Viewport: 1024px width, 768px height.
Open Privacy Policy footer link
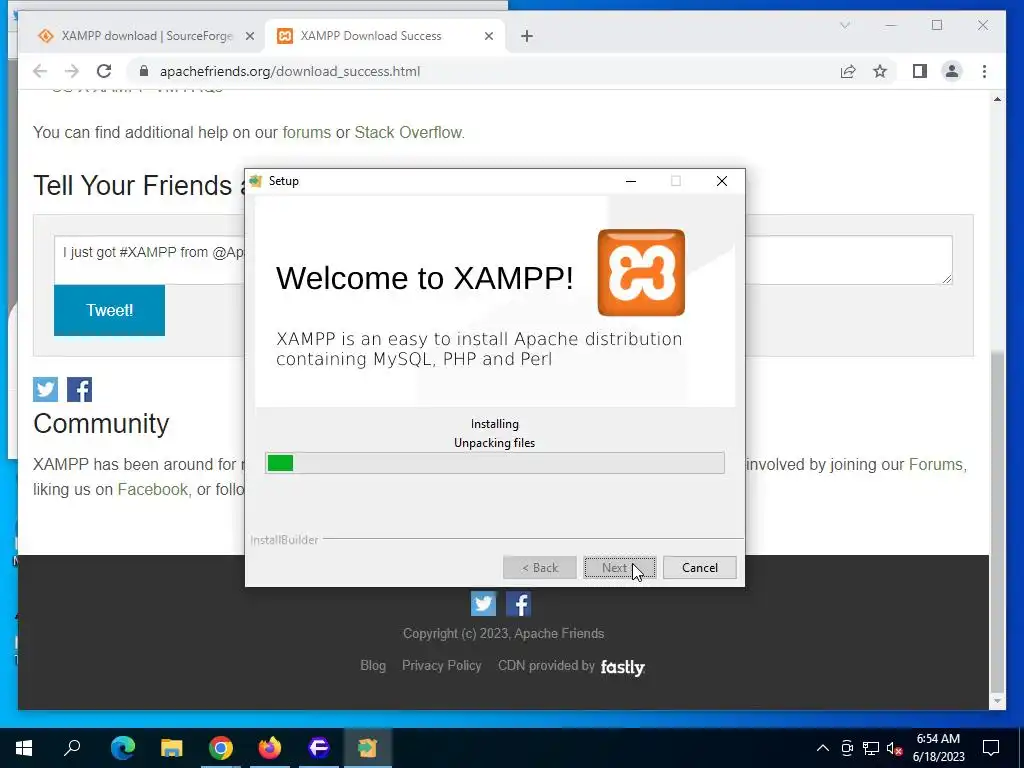click(441, 665)
